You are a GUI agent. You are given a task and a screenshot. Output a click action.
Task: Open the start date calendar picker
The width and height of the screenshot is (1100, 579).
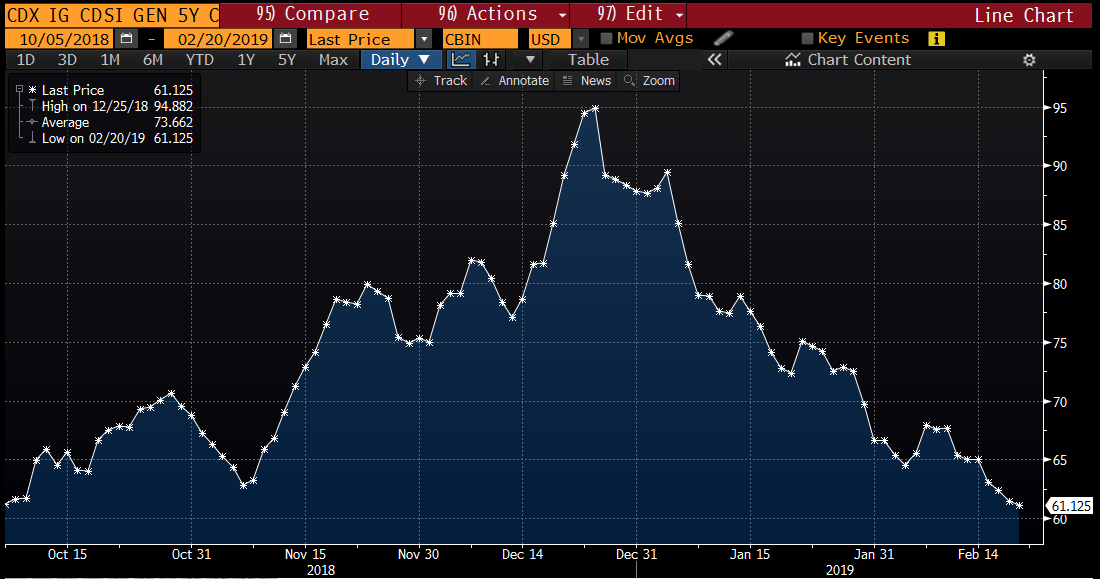point(126,39)
